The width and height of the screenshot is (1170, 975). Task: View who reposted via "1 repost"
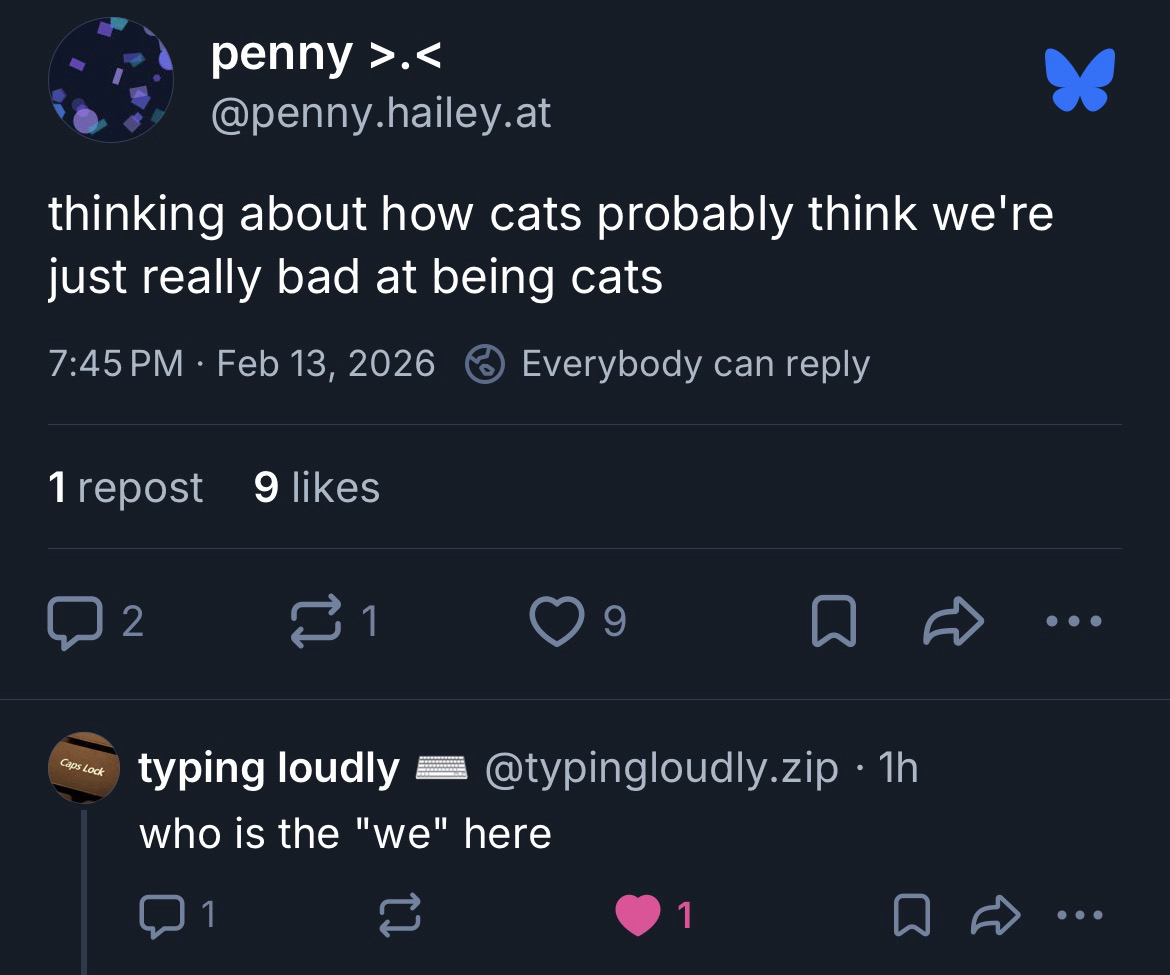point(125,488)
